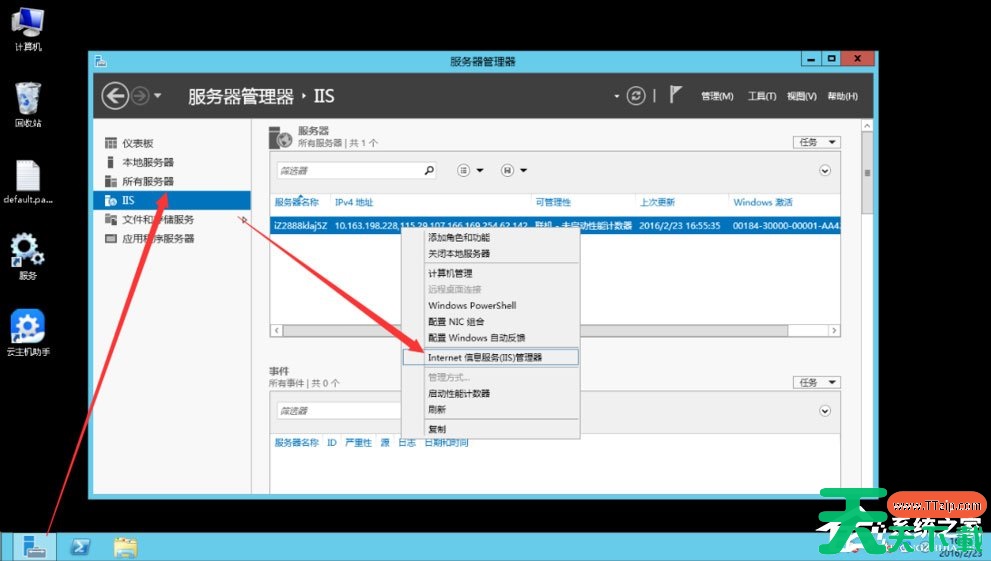This screenshot has width=991, height=561.
Task: Choose Internet 信息服务(IIS)管理器 from context menu
Action: click(485, 357)
